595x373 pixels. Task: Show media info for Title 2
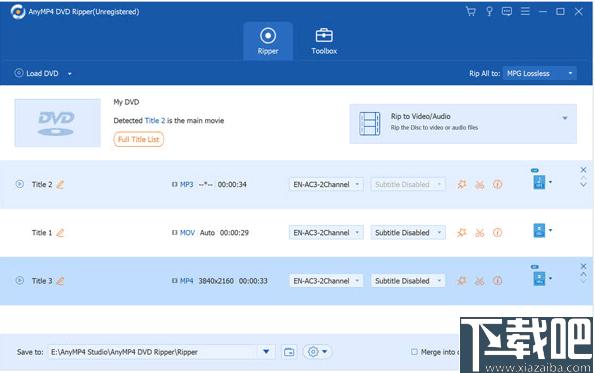(x=497, y=184)
